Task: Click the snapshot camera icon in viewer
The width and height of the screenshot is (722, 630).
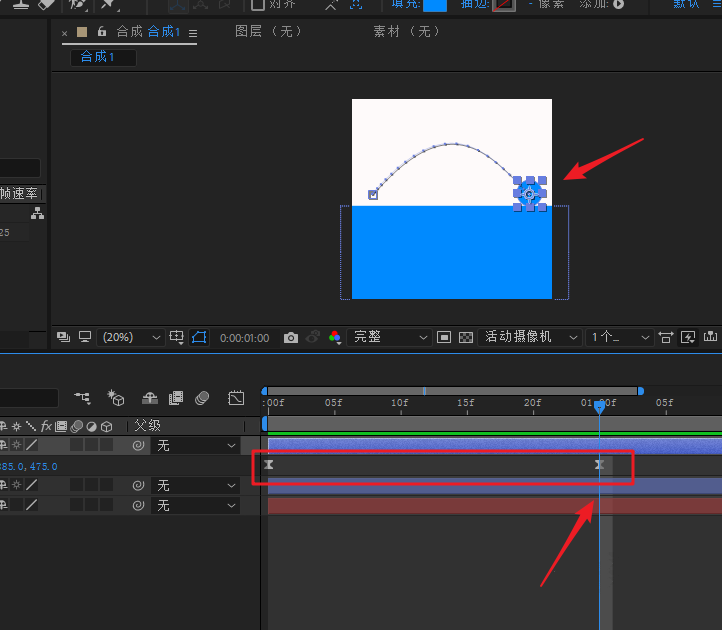Action: (x=290, y=338)
